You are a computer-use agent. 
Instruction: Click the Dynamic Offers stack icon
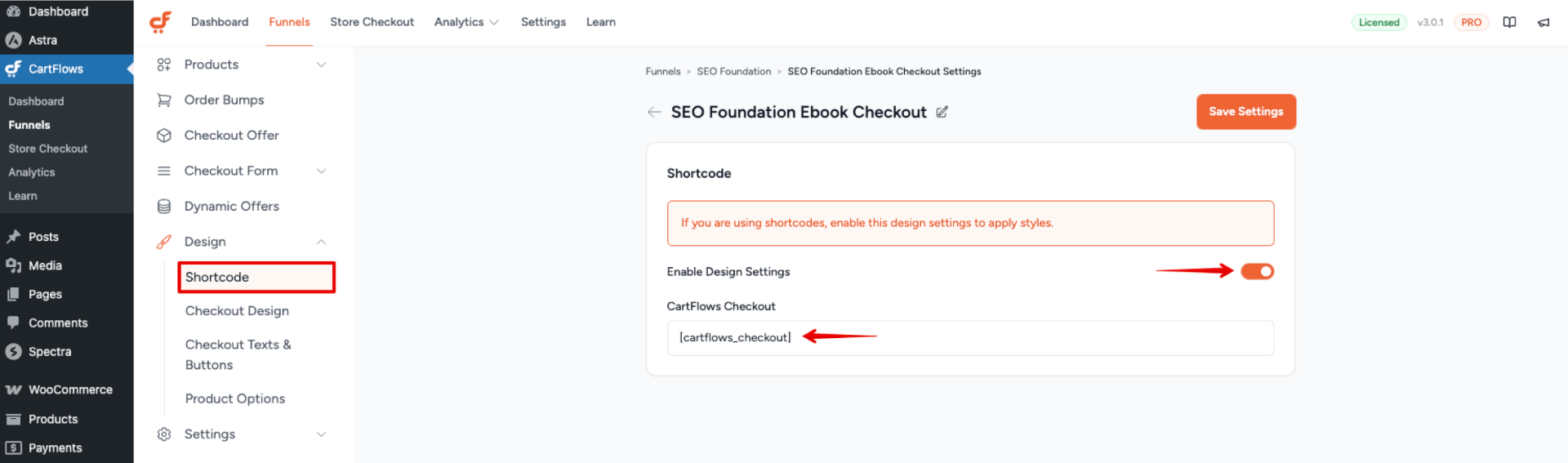coord(164,207)
